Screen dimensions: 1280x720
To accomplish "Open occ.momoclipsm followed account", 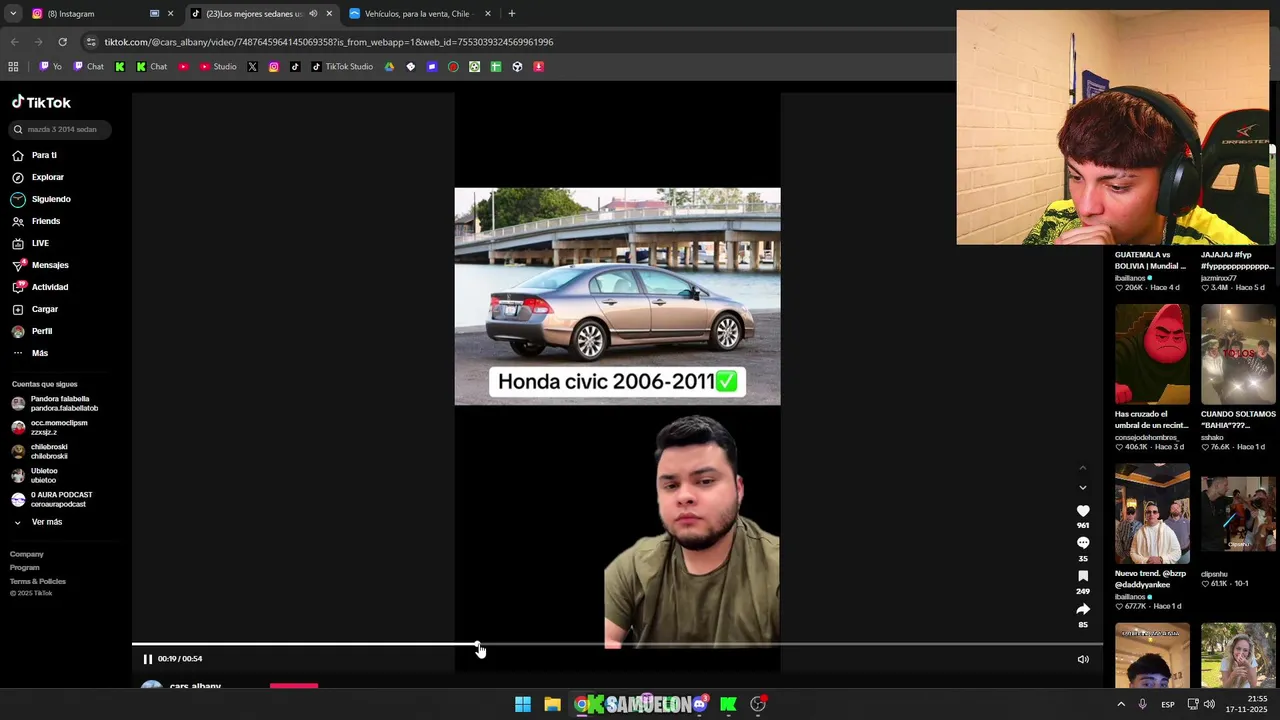I will pyautogui.click(x=50, y=427).
